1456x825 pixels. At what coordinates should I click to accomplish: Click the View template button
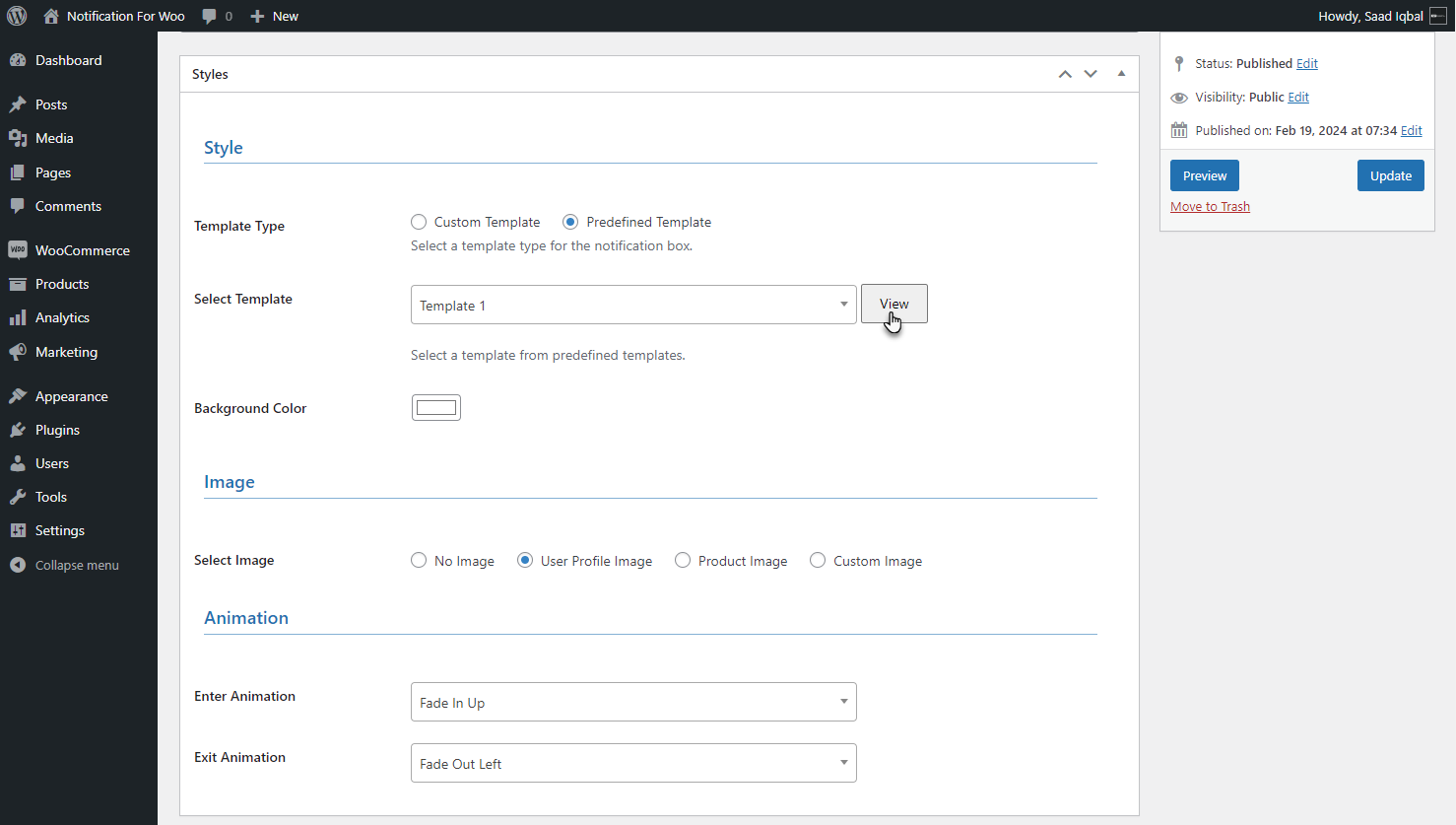point(894,304)
